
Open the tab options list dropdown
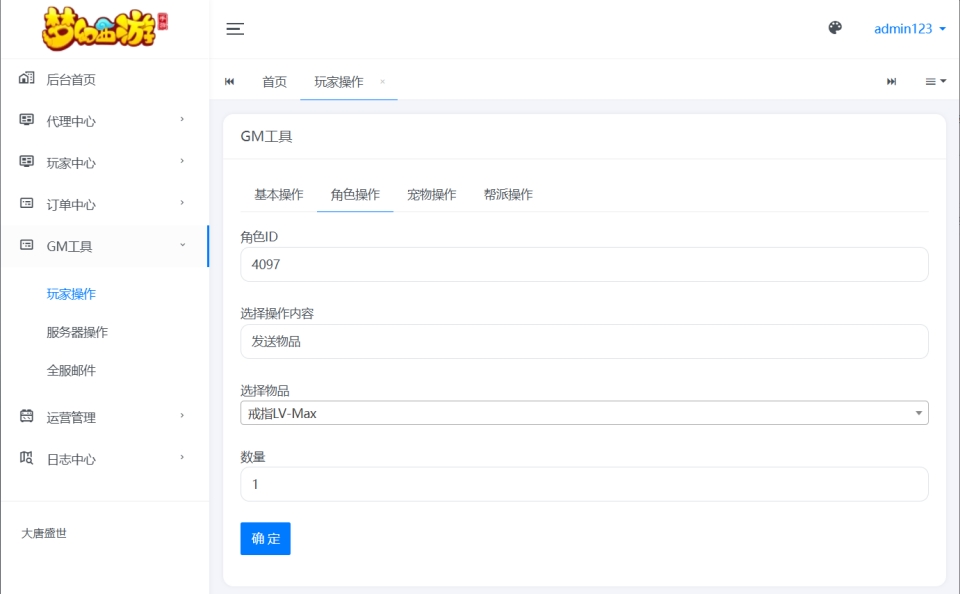(936, 81)
